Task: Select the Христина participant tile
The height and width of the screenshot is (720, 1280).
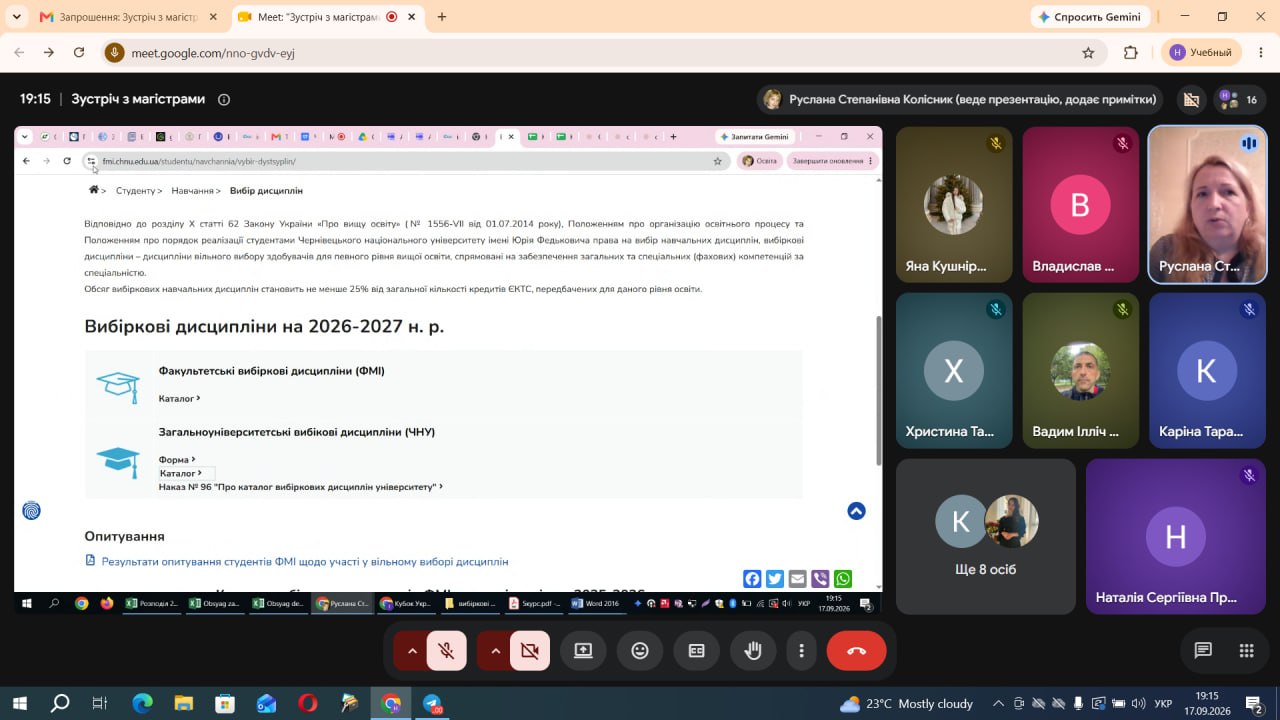Action: [954, 370]
